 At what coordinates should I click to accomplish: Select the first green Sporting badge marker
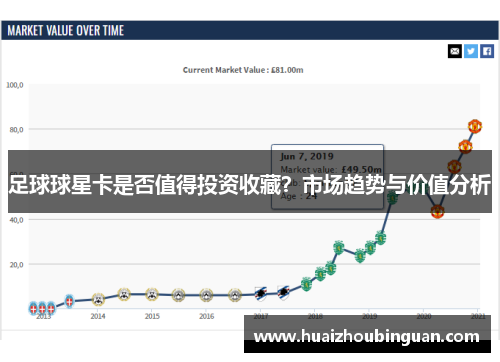[x=306, y=284]
